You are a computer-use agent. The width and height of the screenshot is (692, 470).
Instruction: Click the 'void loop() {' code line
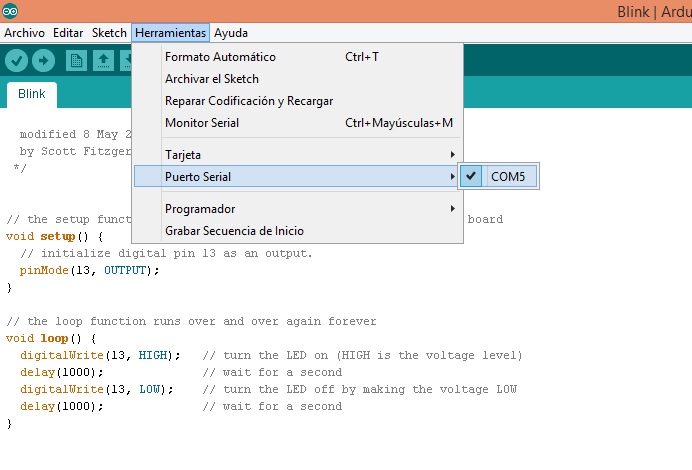pyautogui.click(x=51, y=338)
